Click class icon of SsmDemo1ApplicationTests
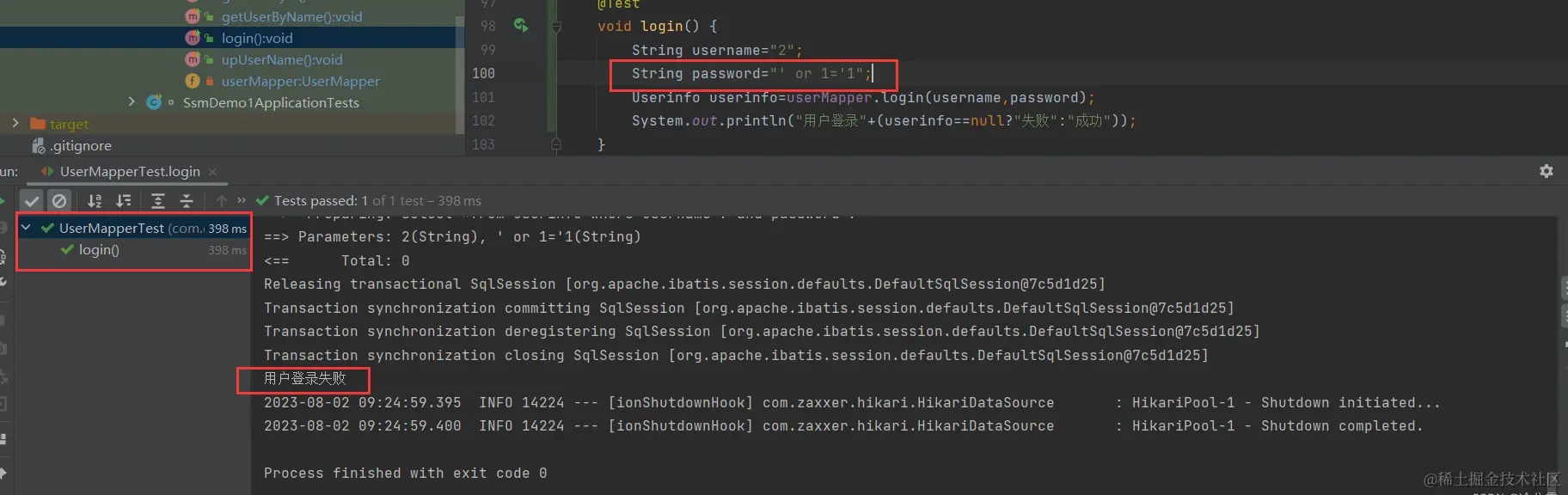Viewport: 1568px width, 495px height. click(154, 102)
